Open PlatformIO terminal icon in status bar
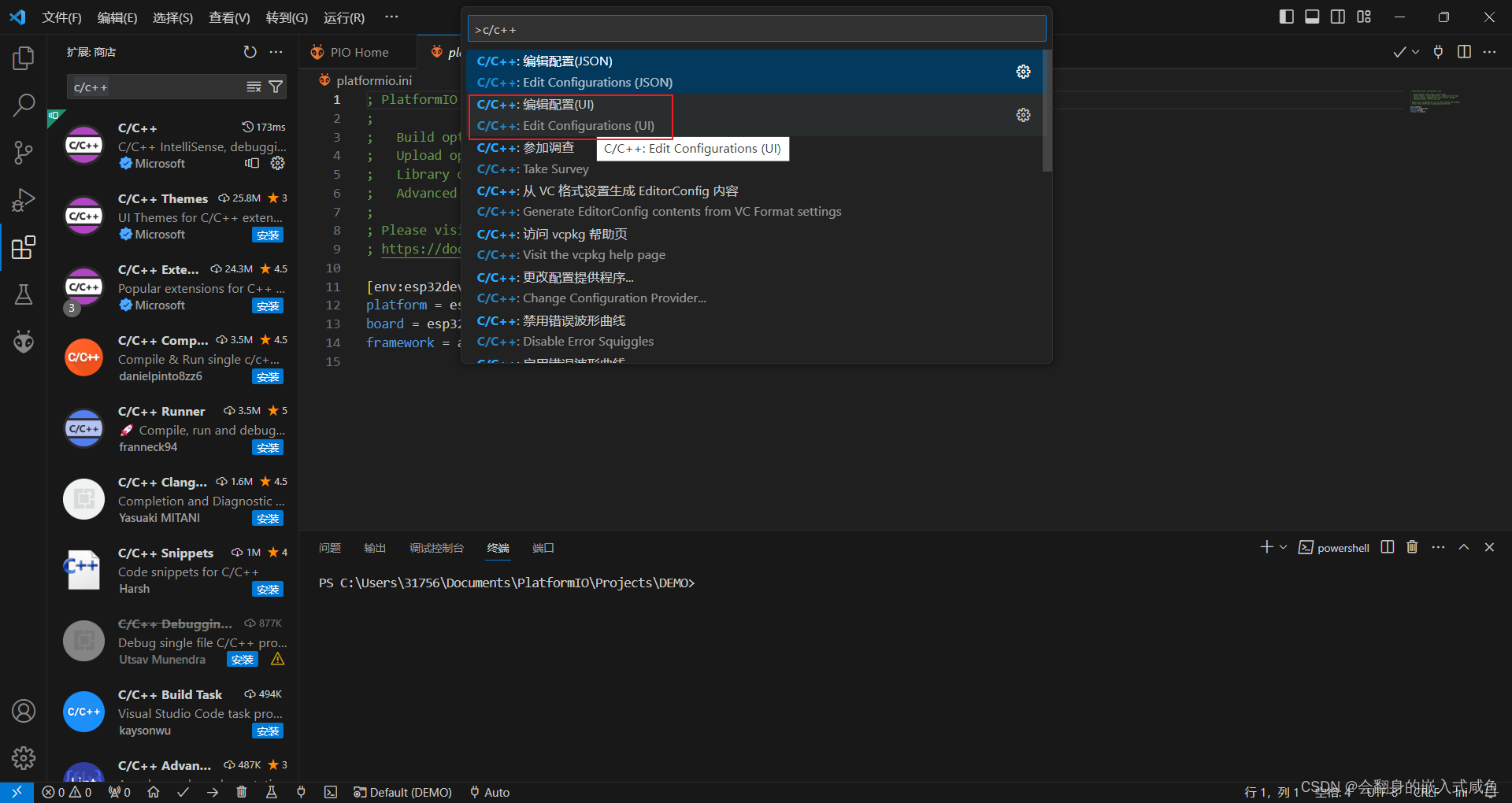This screenshot has width=1512, height=803. pos(331,792)
